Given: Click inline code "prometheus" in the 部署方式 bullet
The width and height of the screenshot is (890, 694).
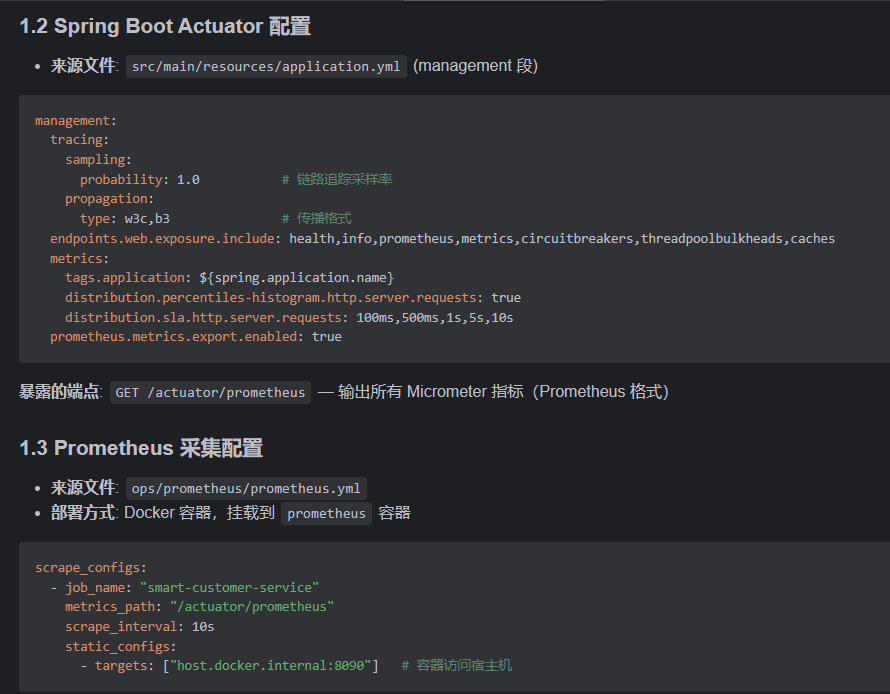Looking at the screenshot, I should point(326,514).
